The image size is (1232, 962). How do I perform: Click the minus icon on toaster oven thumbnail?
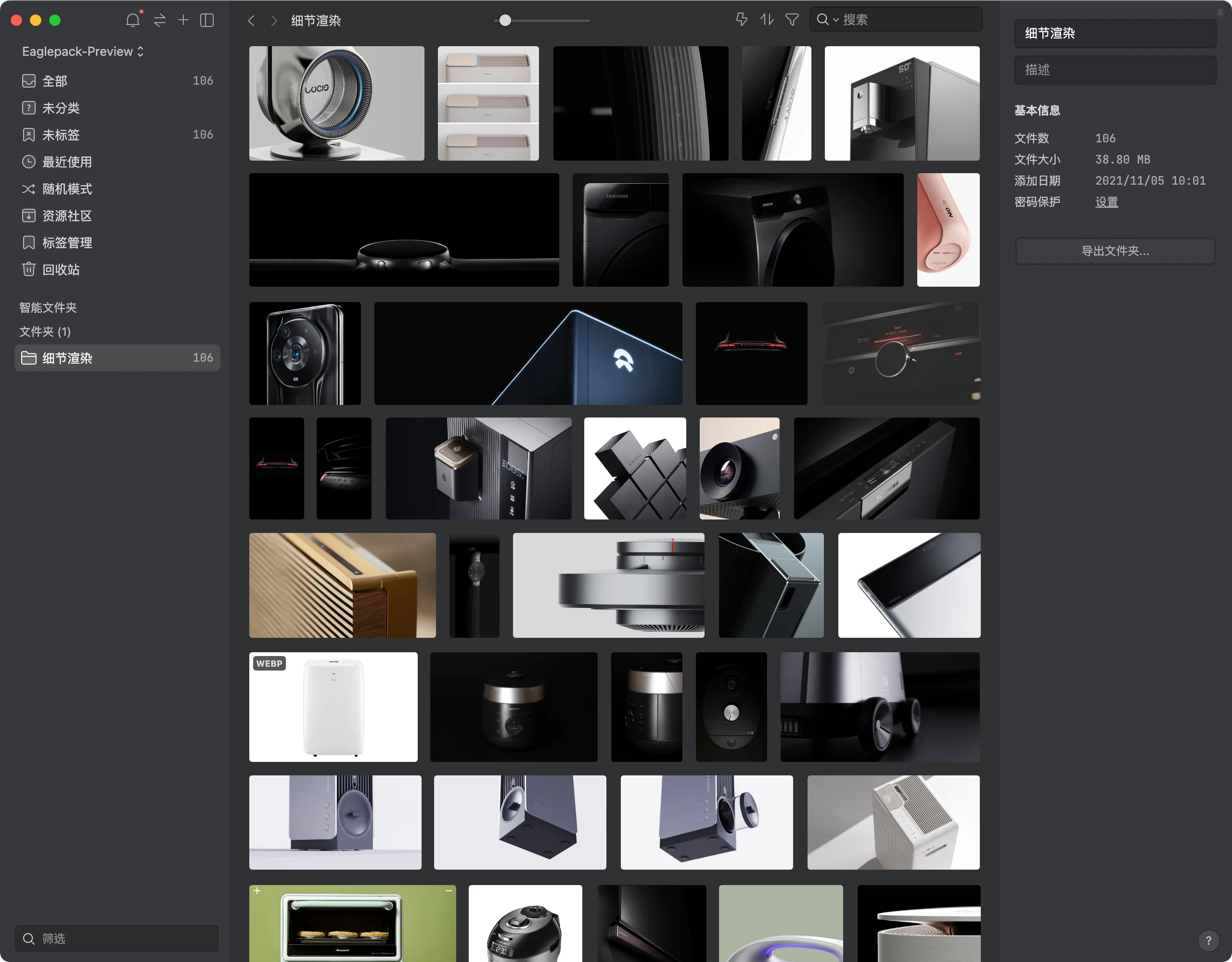click(x=449, y=891)
